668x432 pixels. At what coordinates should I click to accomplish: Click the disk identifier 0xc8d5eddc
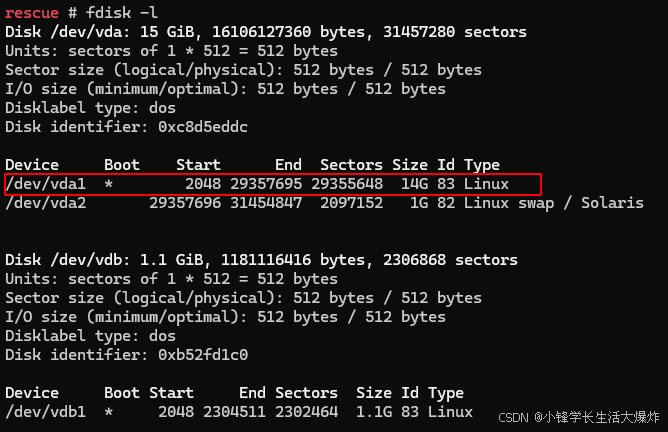[203, 127]
